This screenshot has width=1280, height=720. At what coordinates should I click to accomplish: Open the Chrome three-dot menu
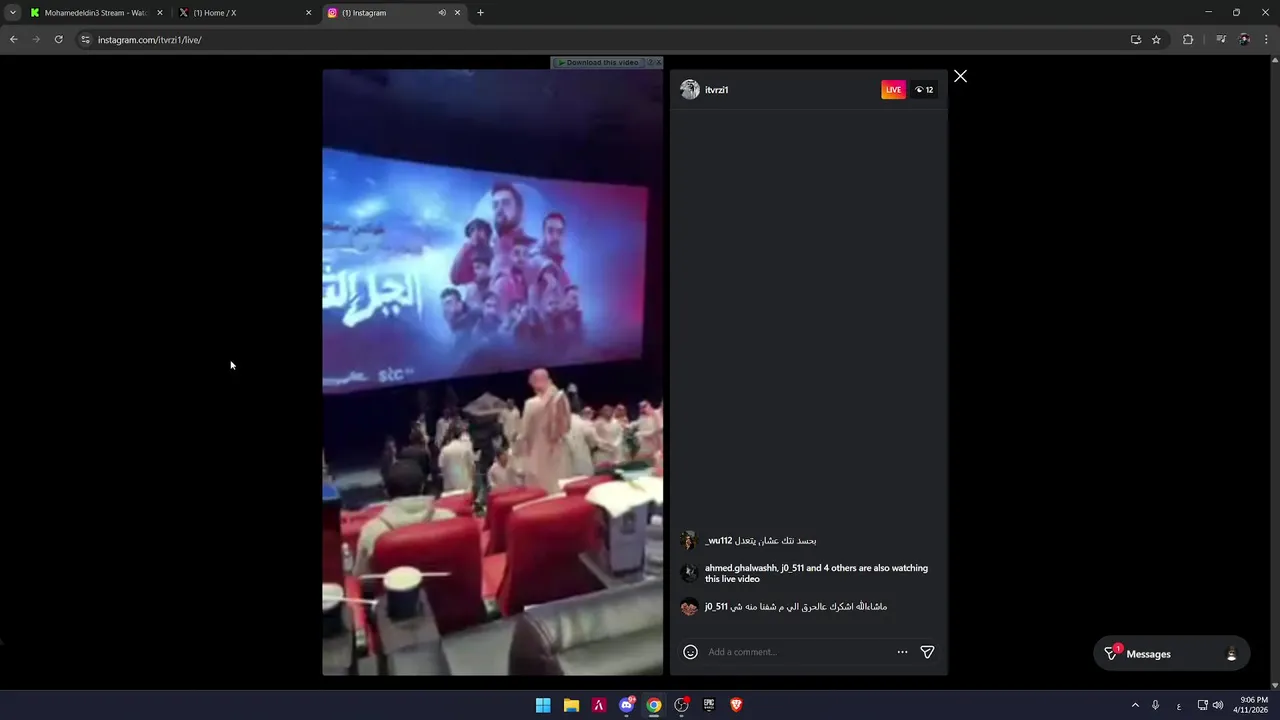tap(1266, 40)
